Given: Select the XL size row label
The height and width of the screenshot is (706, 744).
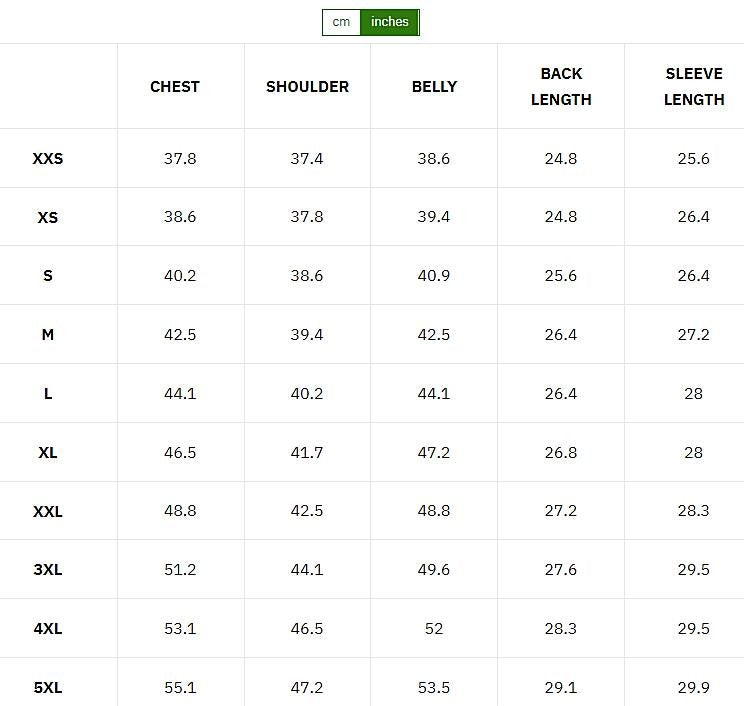Looking at the screenshot, I should pos(48,453).
